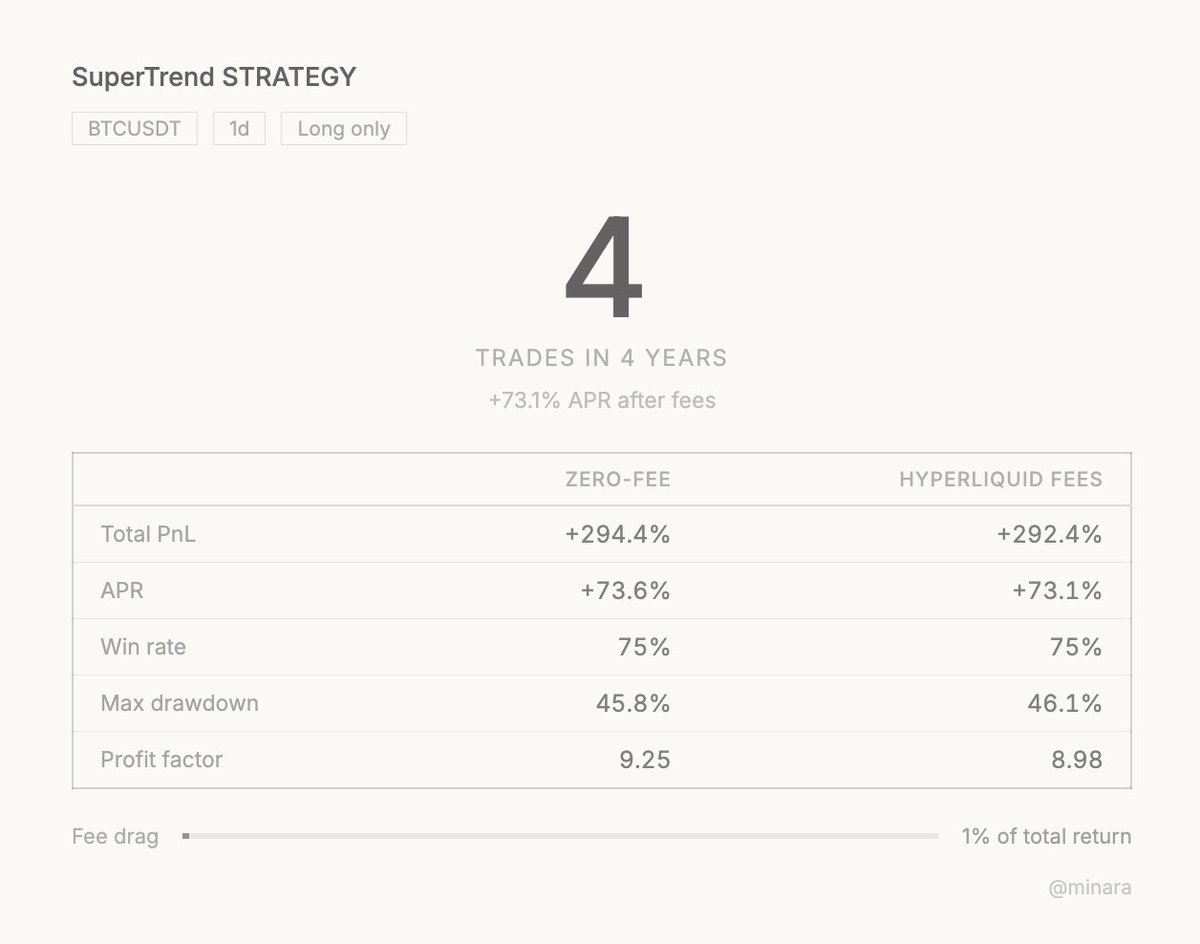Click the Long only tag
The width and height of the screenshot is (1200, 944).
(343, 129)
